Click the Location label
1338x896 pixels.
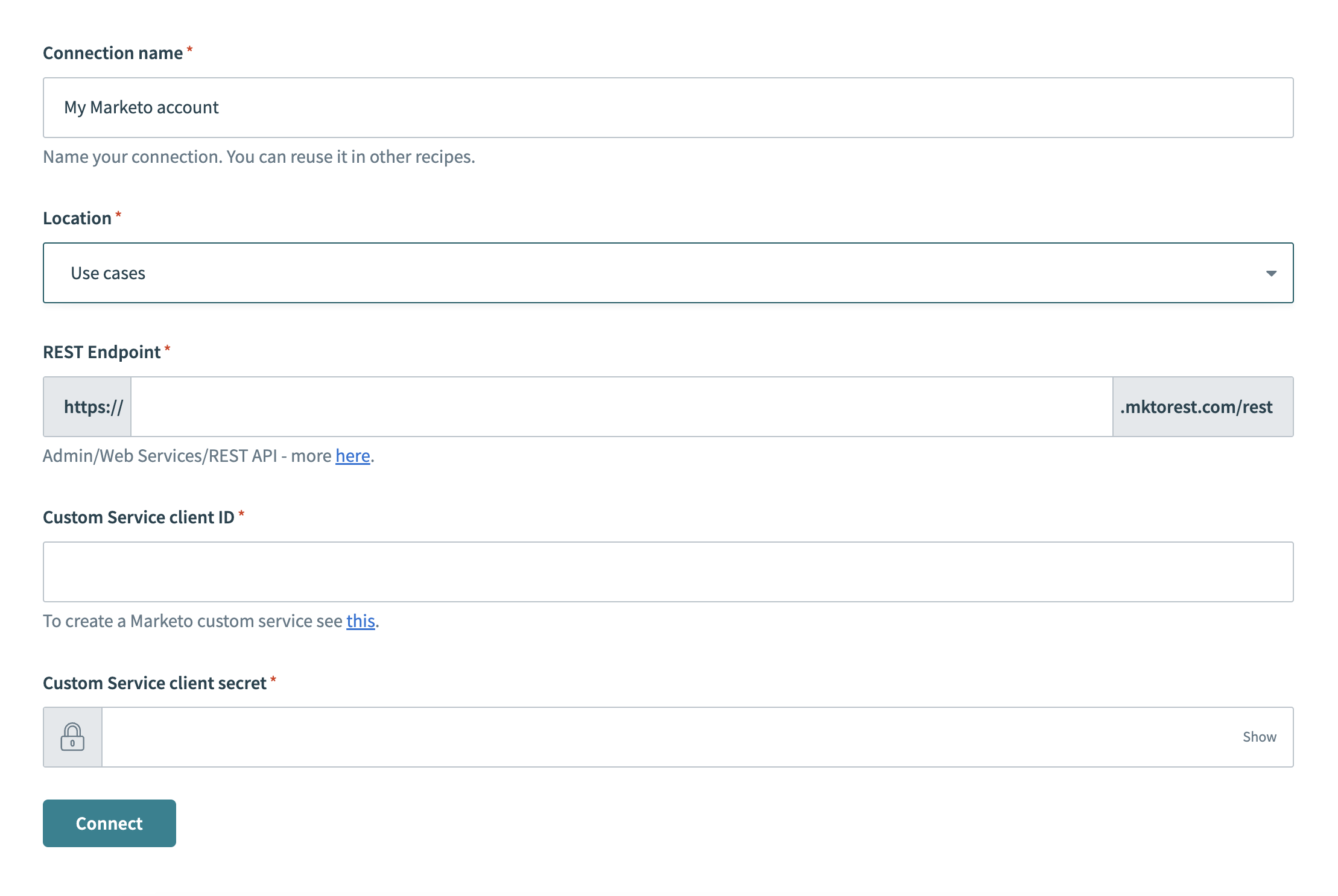[77, 218]
